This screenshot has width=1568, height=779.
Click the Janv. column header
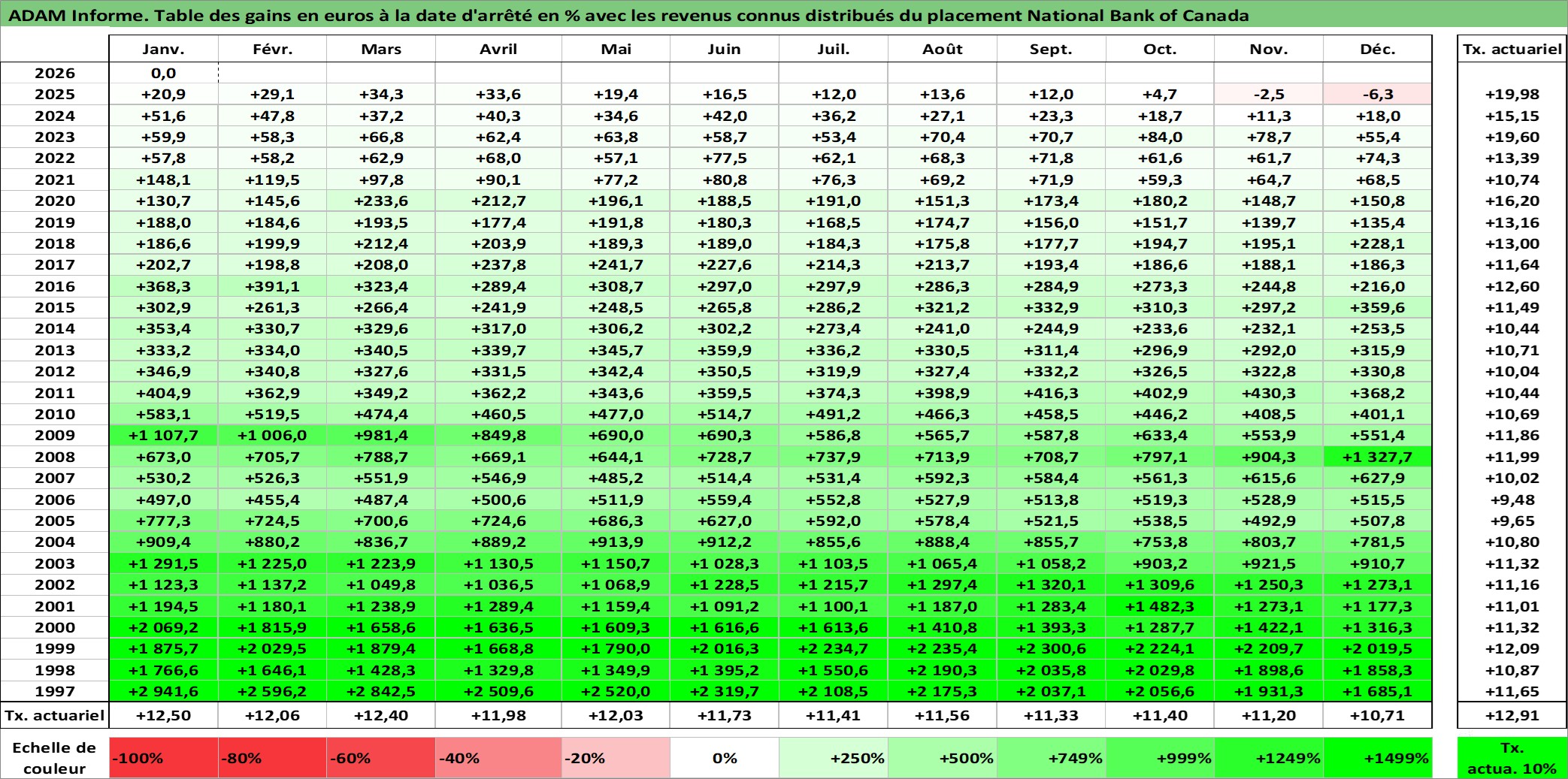point(164,49)
